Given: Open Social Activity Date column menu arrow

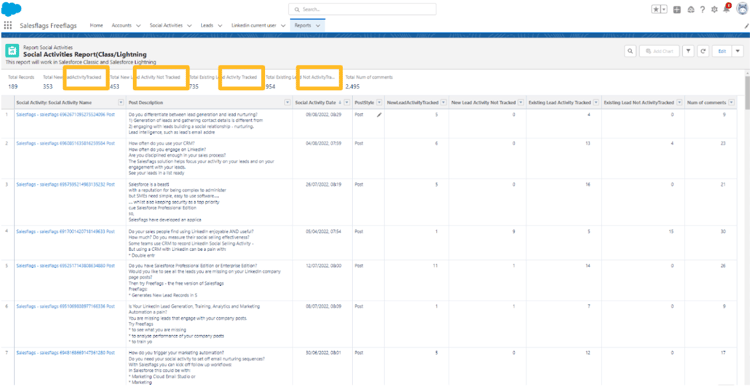Looking at the screenshot, I should [347, 102].
